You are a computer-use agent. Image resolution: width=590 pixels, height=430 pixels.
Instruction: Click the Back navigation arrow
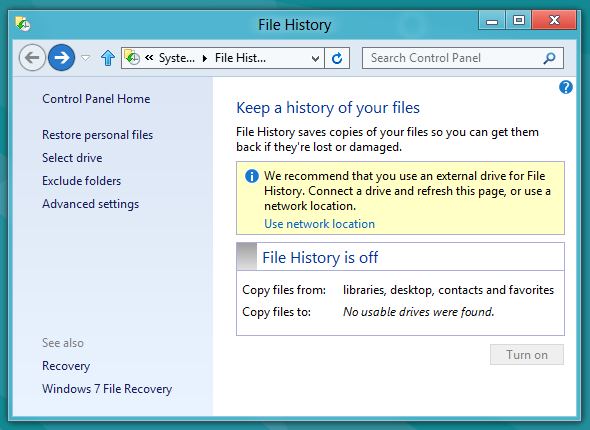click(x=32, y=58)
